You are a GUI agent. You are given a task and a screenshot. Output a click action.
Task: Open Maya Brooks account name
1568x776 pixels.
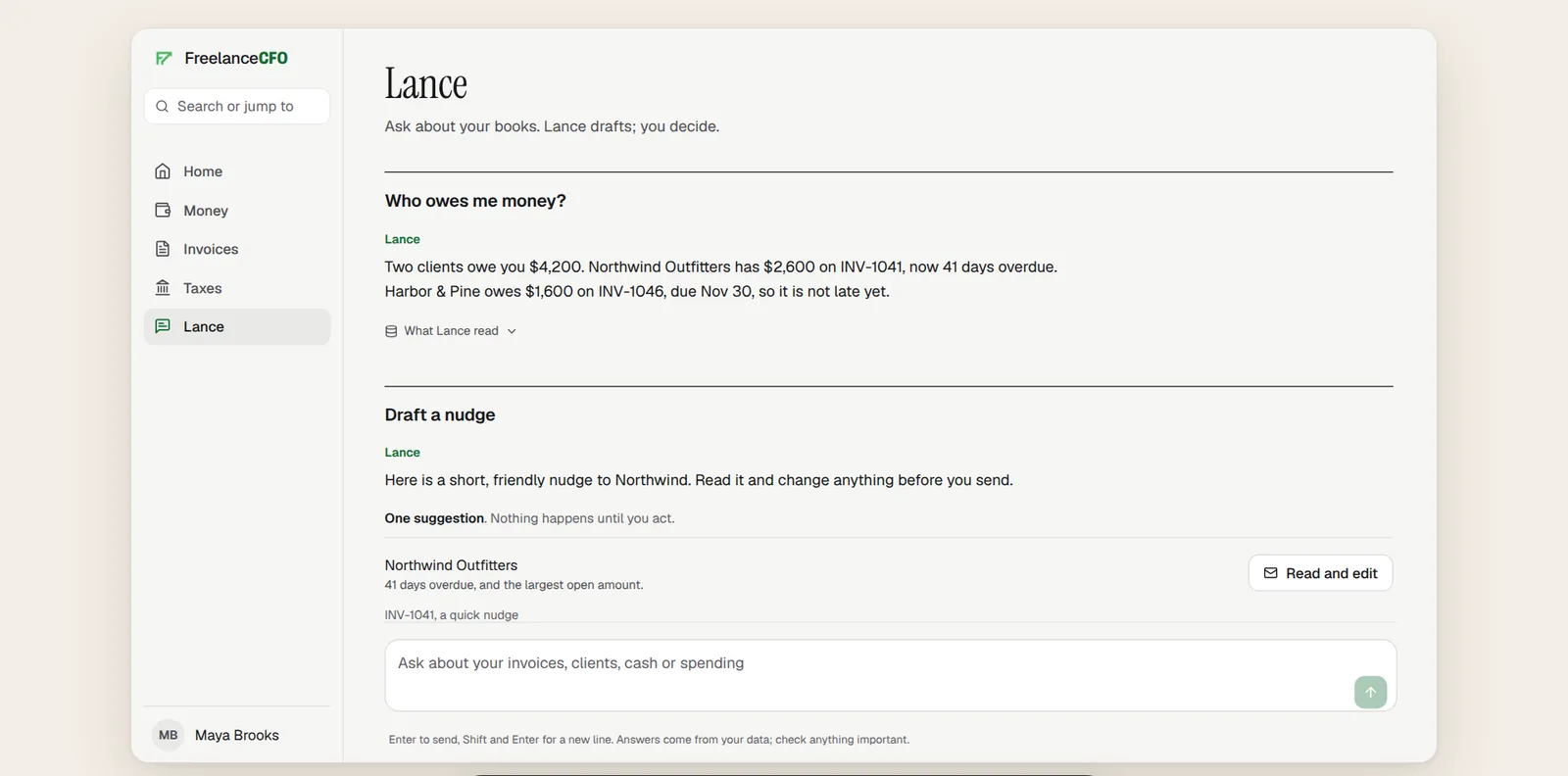point(237,735)
